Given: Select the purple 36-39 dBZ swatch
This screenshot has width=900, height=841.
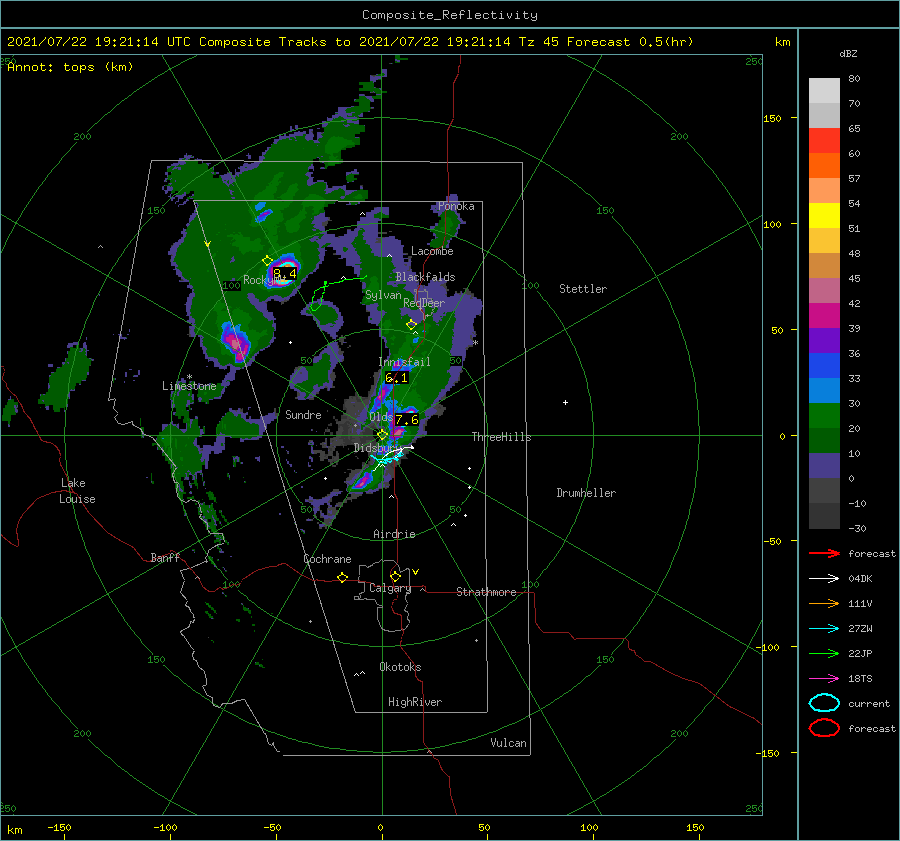Looking at the screenshot, I should (x=824, y=341).
